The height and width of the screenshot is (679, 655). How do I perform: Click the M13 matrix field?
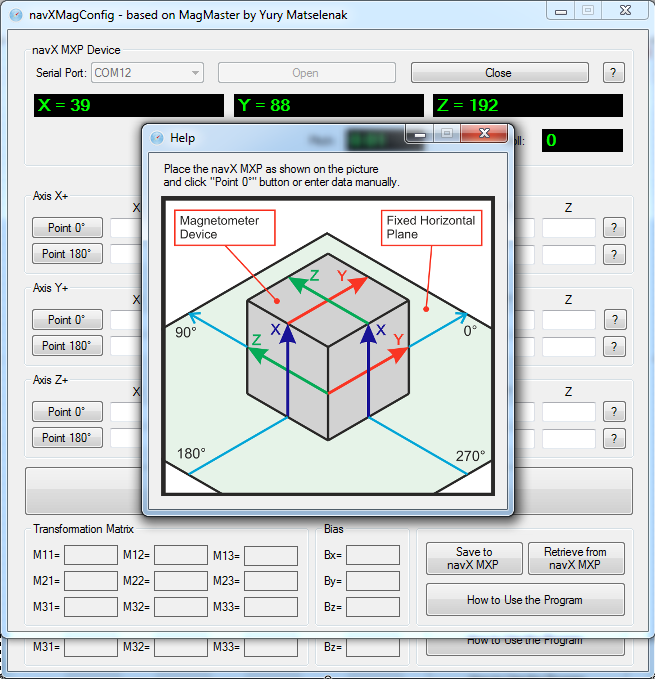[x=271, y=555]
